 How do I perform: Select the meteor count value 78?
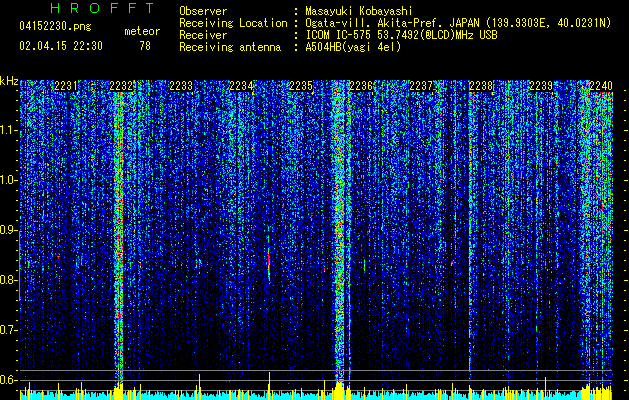(145, 46)
